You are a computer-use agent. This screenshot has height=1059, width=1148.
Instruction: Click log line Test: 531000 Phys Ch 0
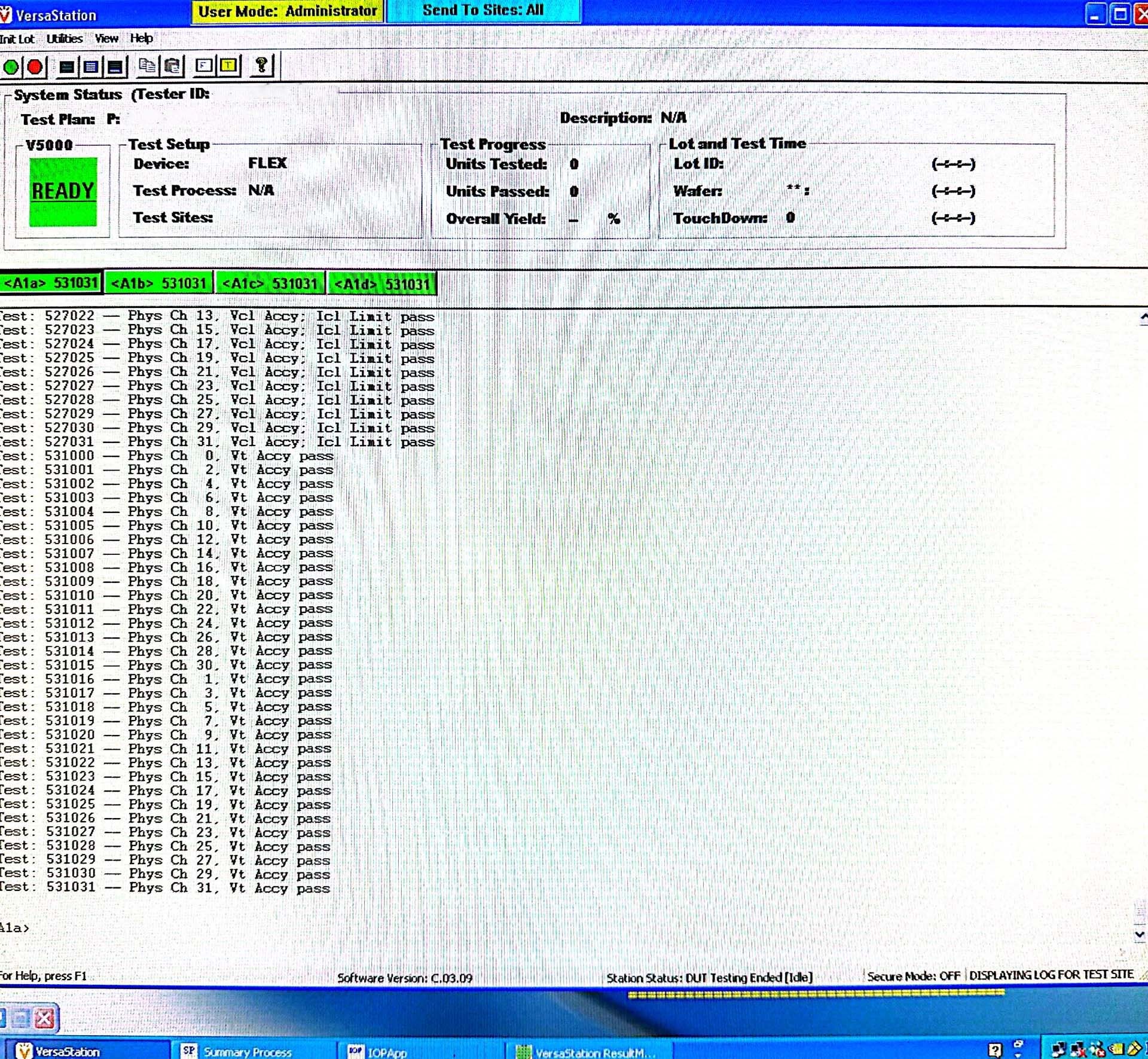166,456
